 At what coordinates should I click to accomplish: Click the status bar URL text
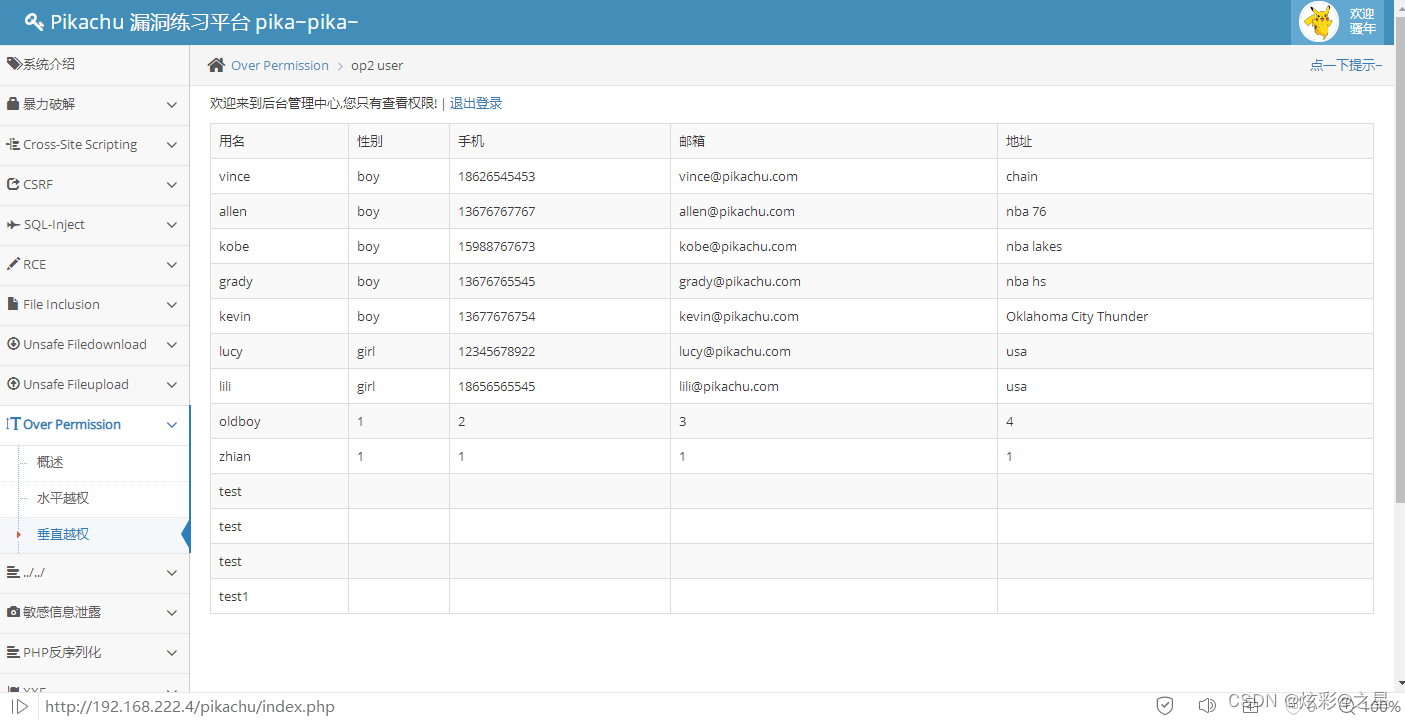pos(190,706)
